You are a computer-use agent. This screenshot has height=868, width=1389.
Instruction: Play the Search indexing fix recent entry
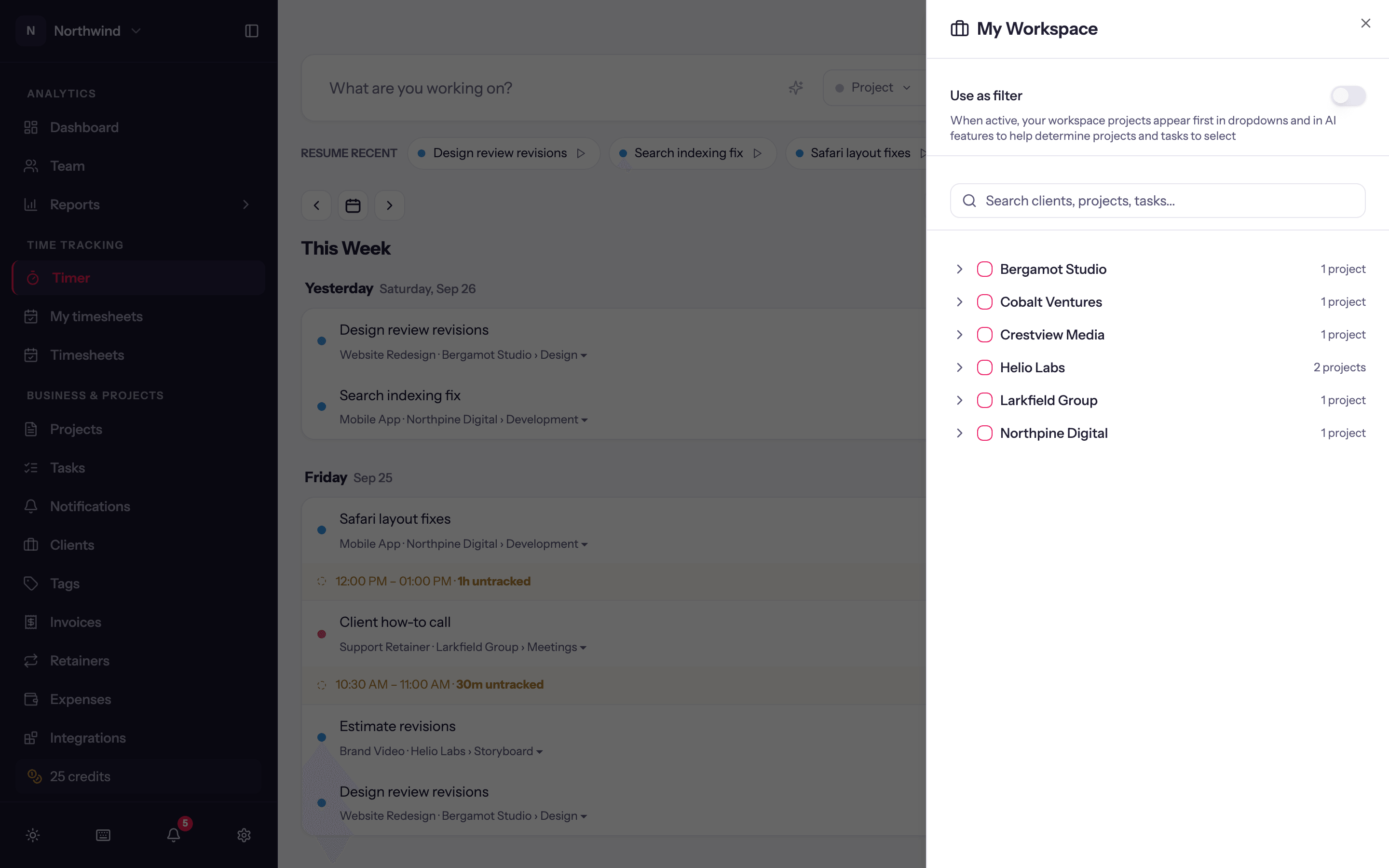(758, 153)
